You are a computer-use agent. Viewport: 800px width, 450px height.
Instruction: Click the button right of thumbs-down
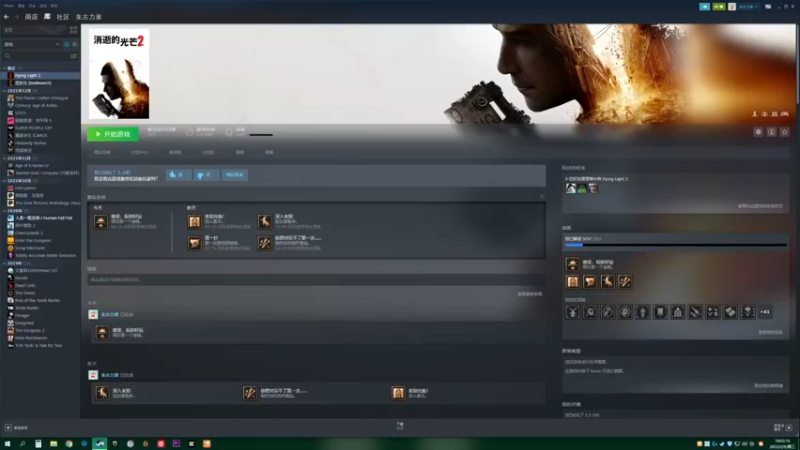(235, 174)
